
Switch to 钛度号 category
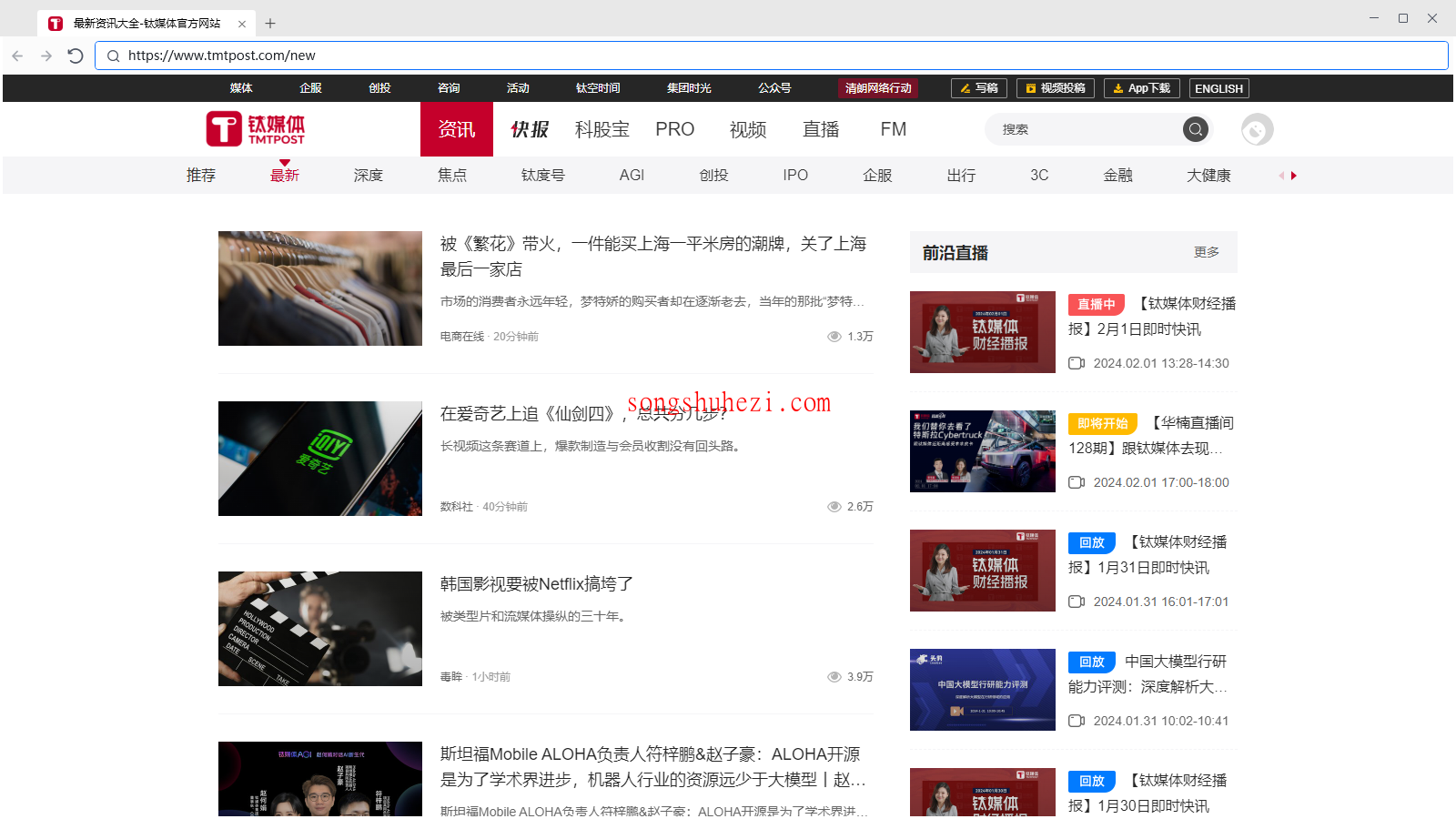[x=543, y=176]
